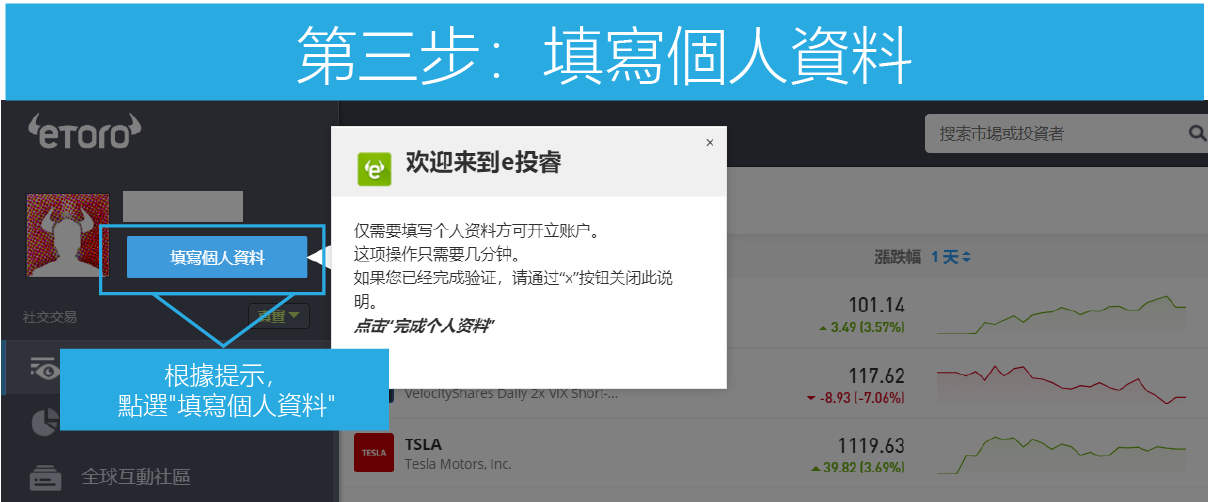Click the change value 3.49 (3.57%)
The height and width of the screenshot is (502, 1208).
861,327
